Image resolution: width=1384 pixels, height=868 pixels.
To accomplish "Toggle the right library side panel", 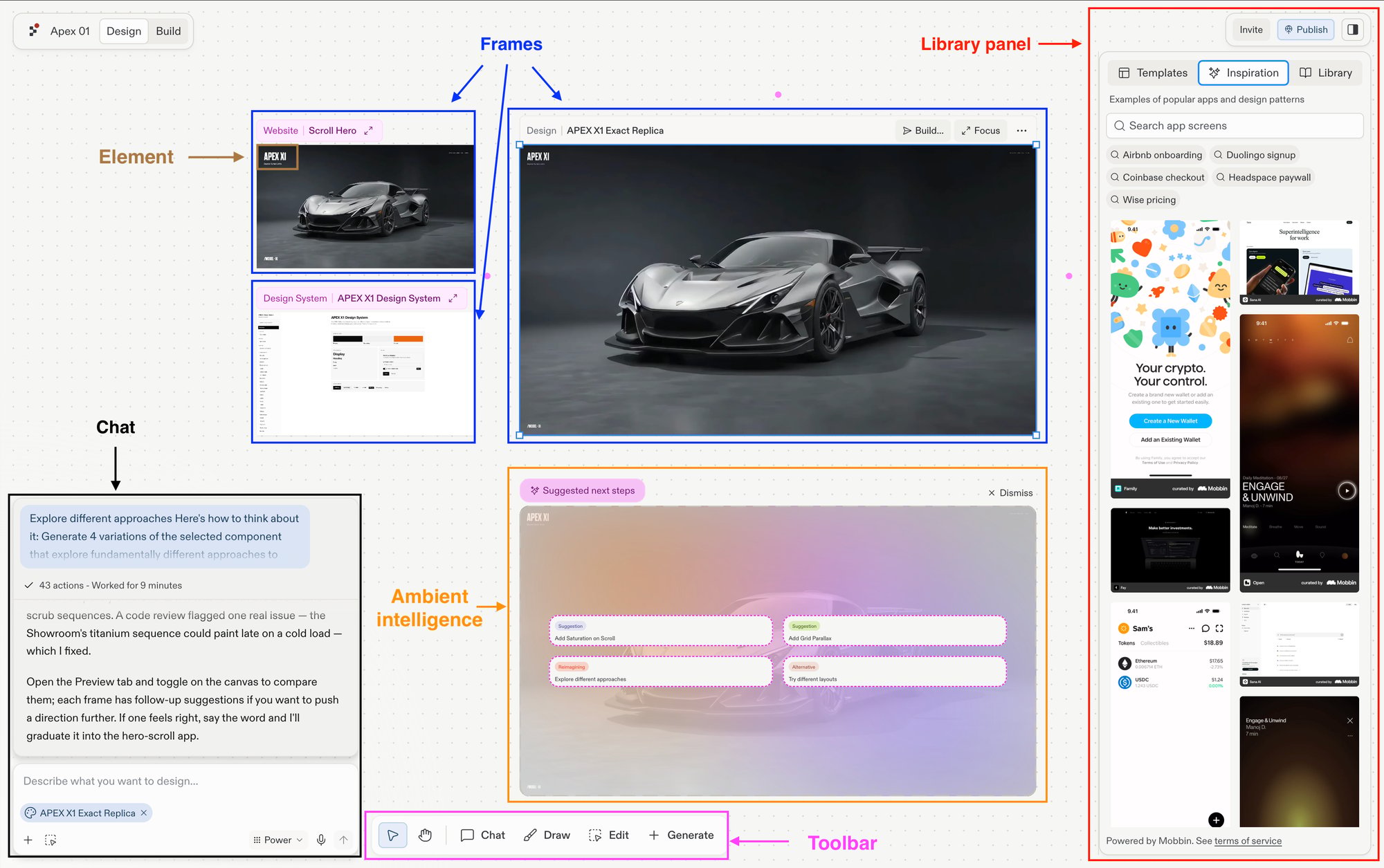I will pos(1353,30).
